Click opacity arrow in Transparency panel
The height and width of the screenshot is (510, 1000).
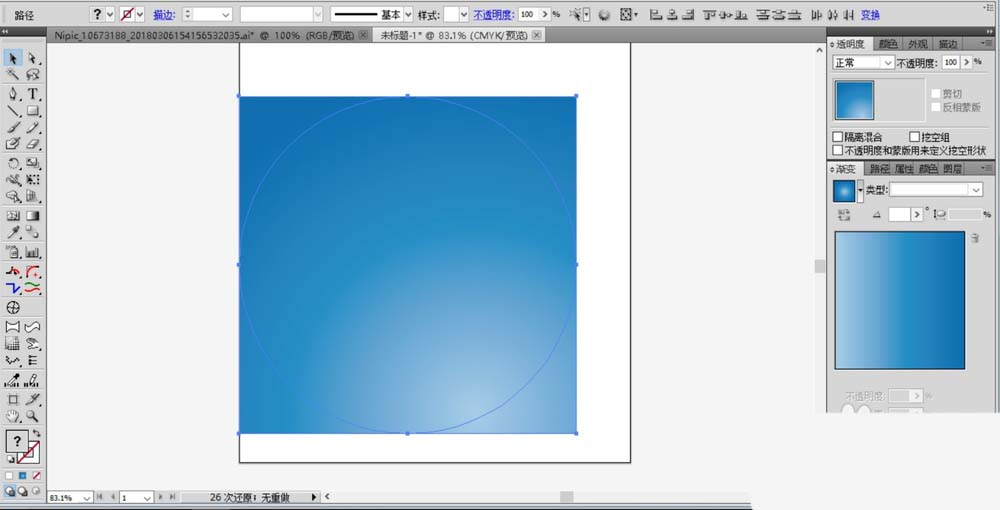coord(967,62)
